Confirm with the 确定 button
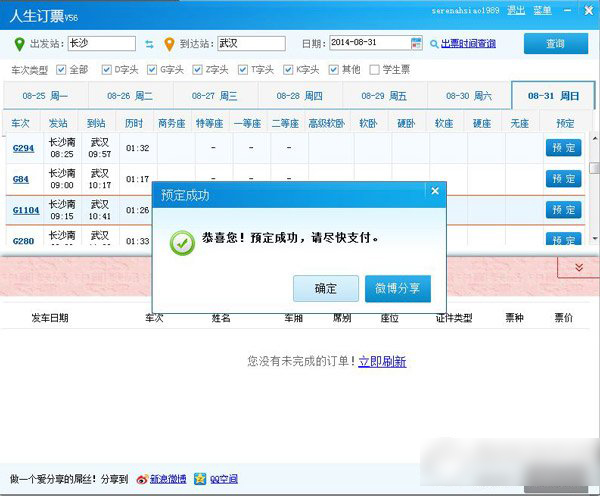 pos(326,288)
